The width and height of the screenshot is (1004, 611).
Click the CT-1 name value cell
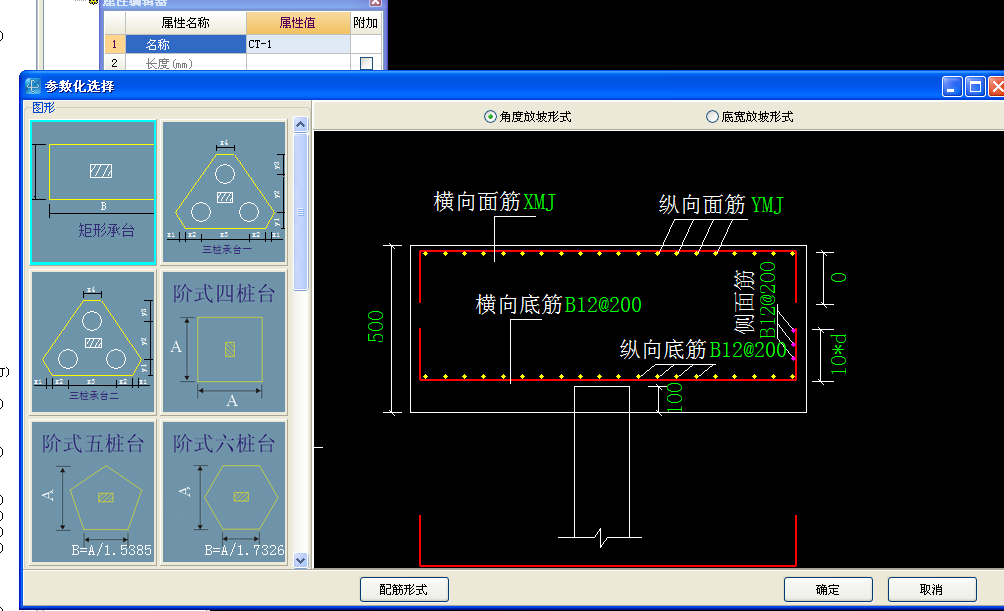298,44
